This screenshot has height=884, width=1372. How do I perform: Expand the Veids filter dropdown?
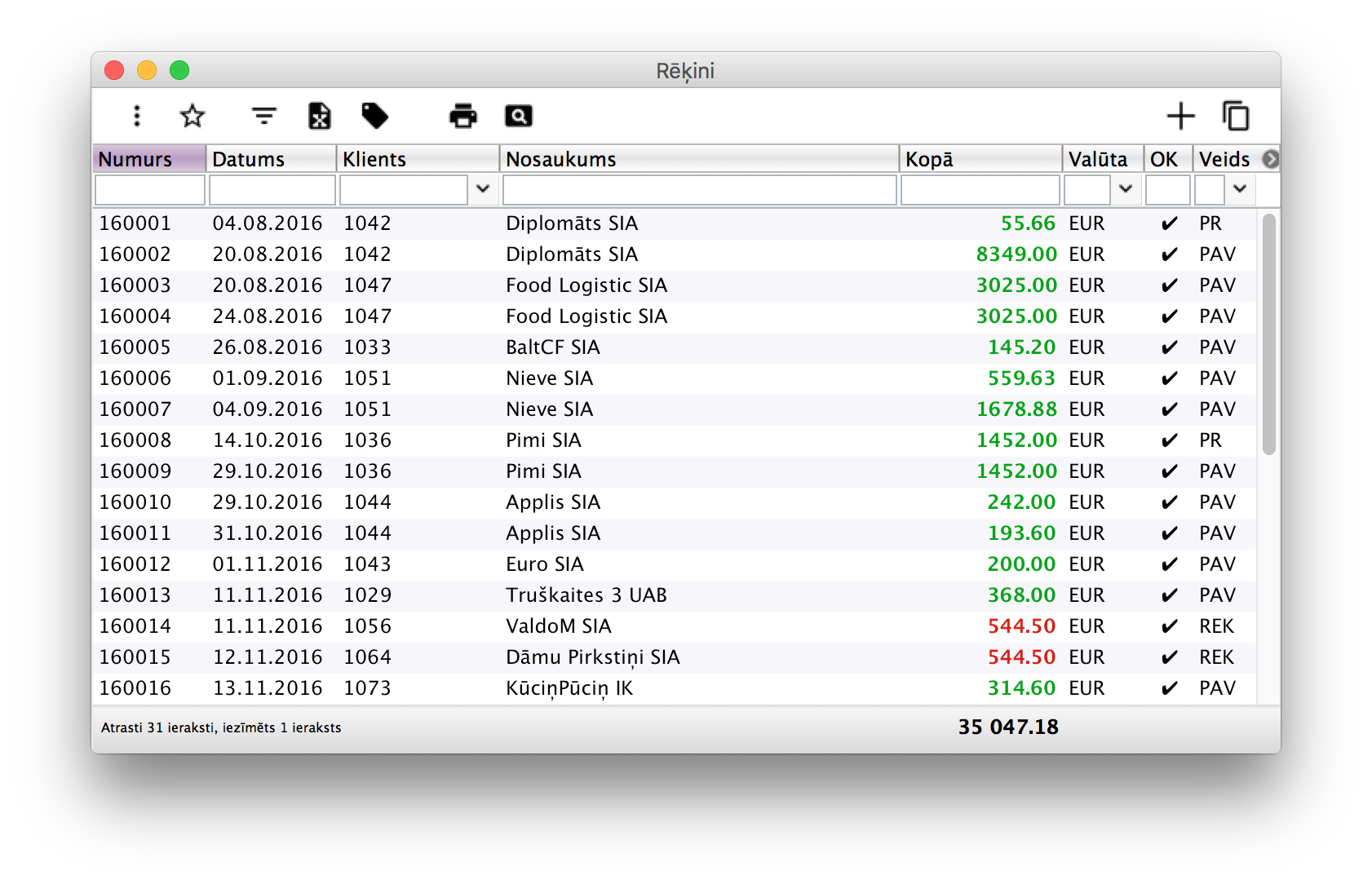coord(1240,189)
